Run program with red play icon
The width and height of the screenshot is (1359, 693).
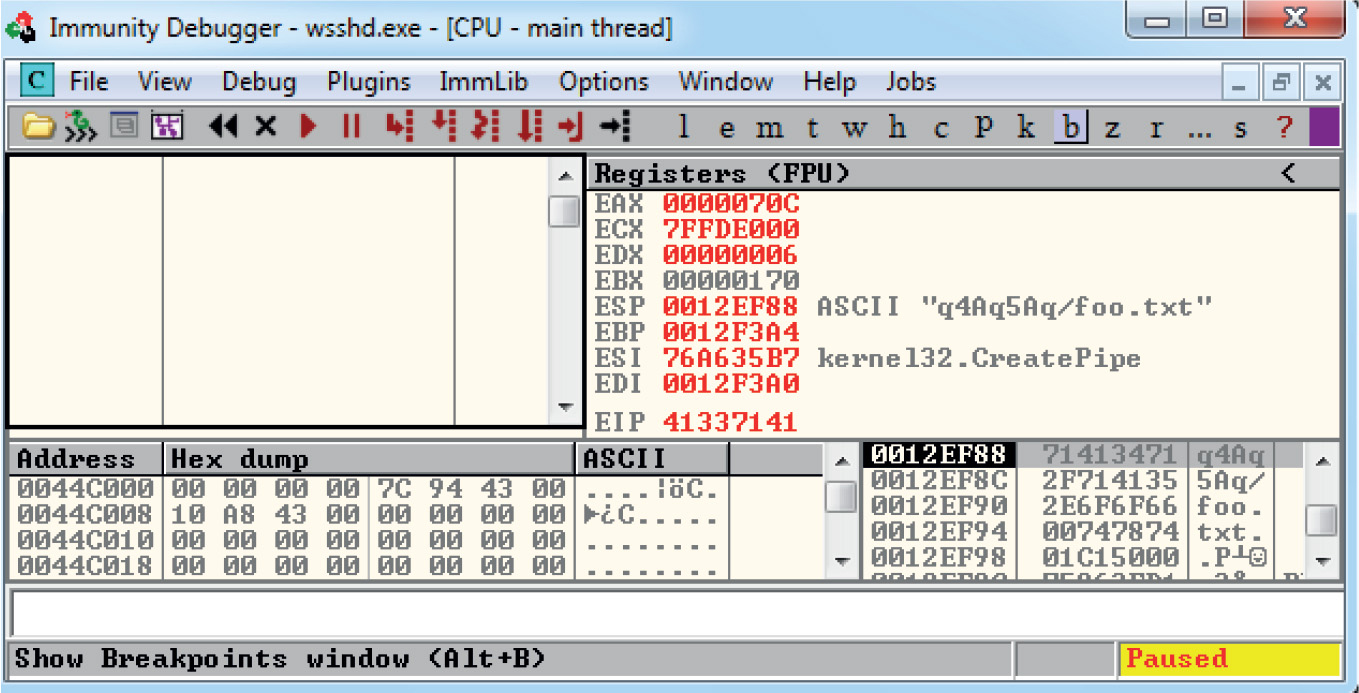pyautogui.click(x=309, y=127)
